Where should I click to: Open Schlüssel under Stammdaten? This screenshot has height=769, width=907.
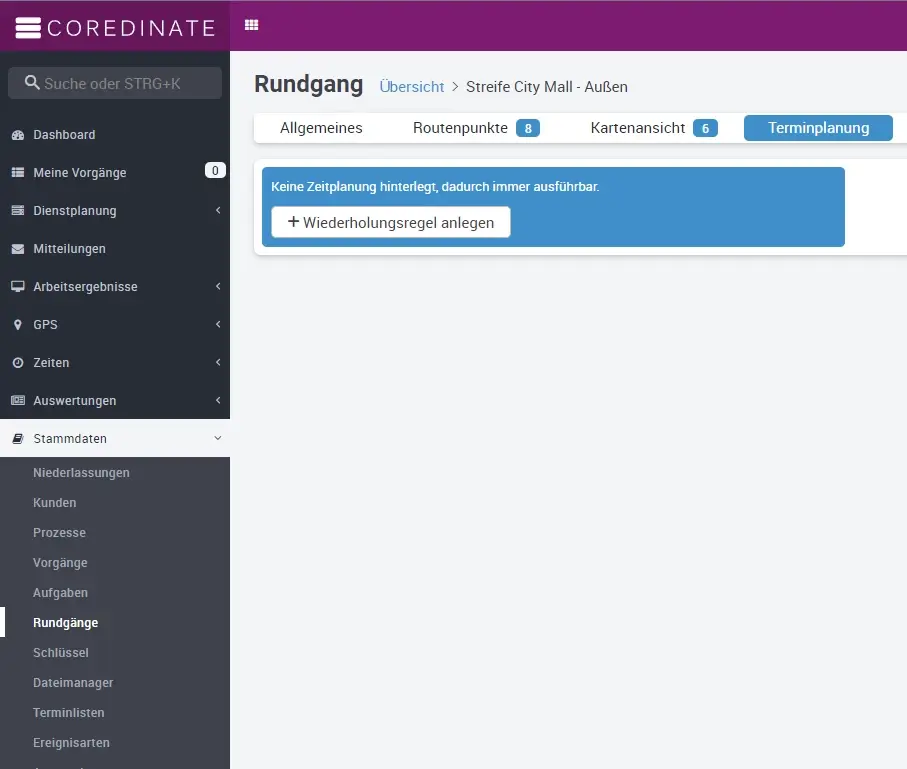click(61, 653)
